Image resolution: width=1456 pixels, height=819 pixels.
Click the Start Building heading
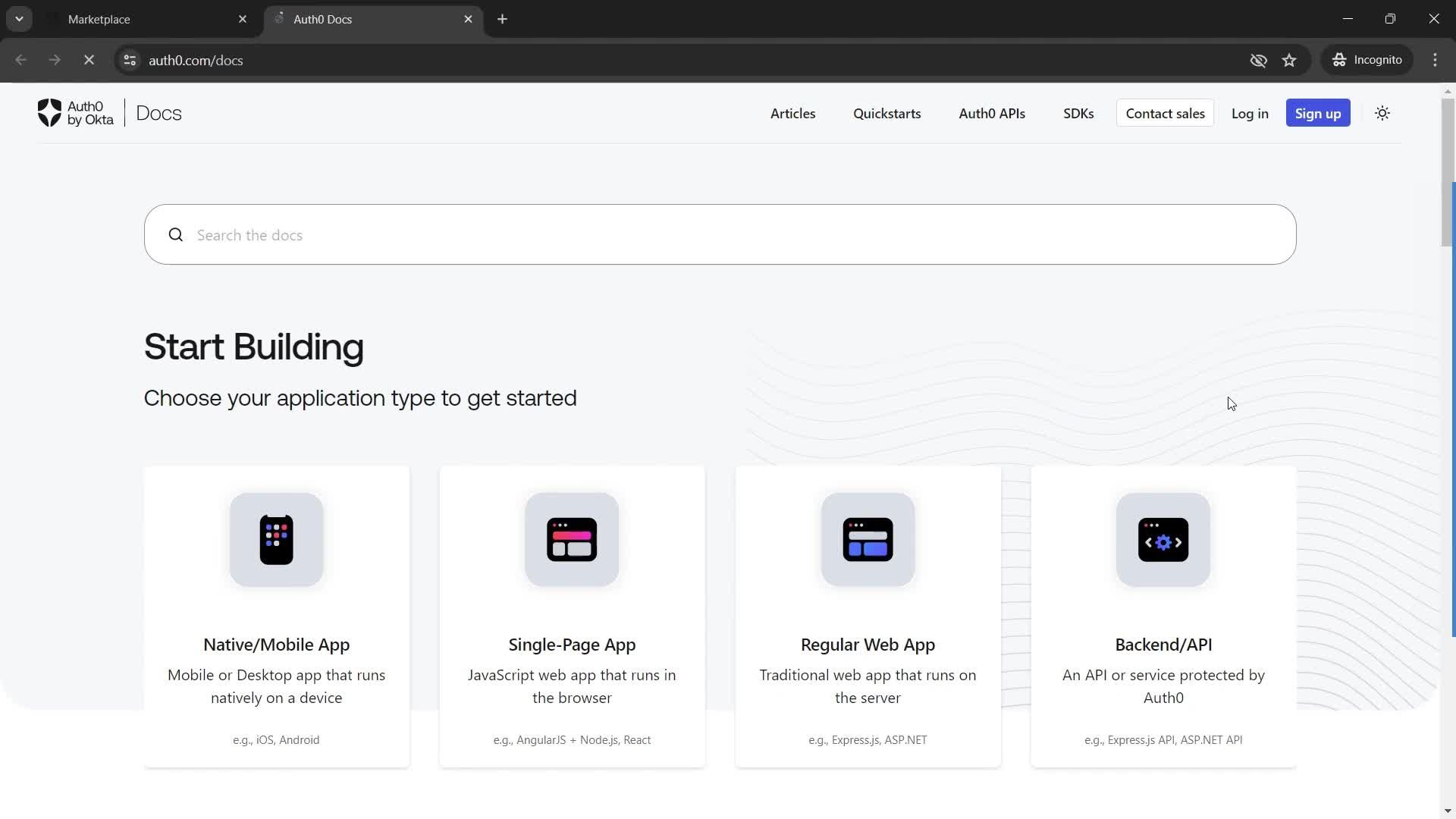(x=254, y=347)
